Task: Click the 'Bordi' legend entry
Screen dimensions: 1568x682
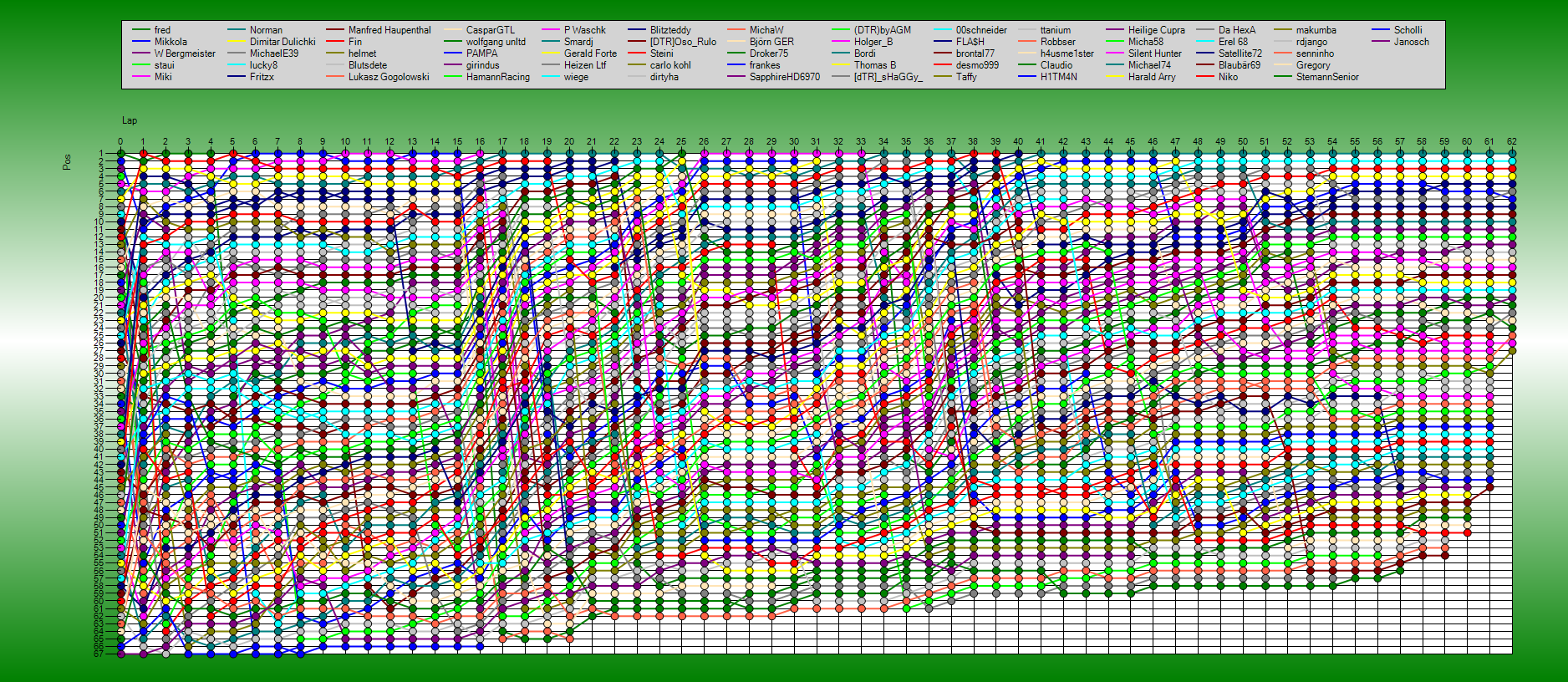Action: 865,53
